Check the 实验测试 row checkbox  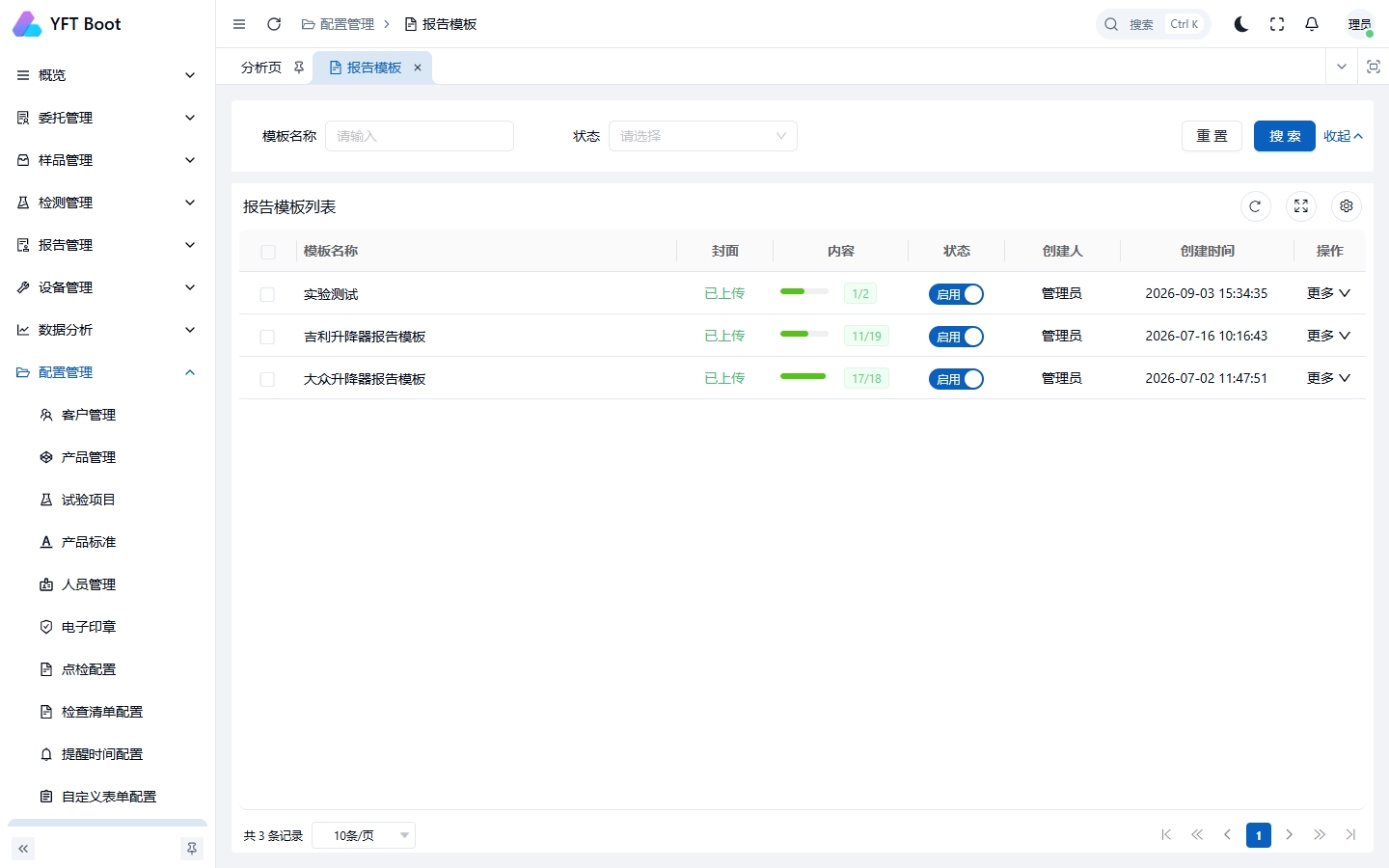[267, 294]
